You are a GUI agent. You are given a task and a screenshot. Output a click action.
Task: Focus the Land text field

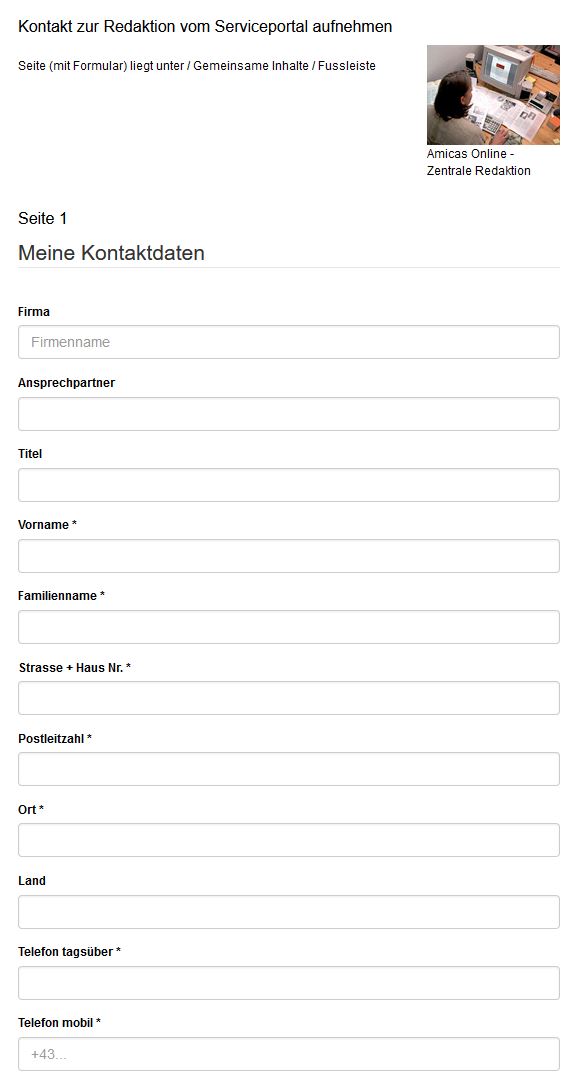(x=288, y=912)
